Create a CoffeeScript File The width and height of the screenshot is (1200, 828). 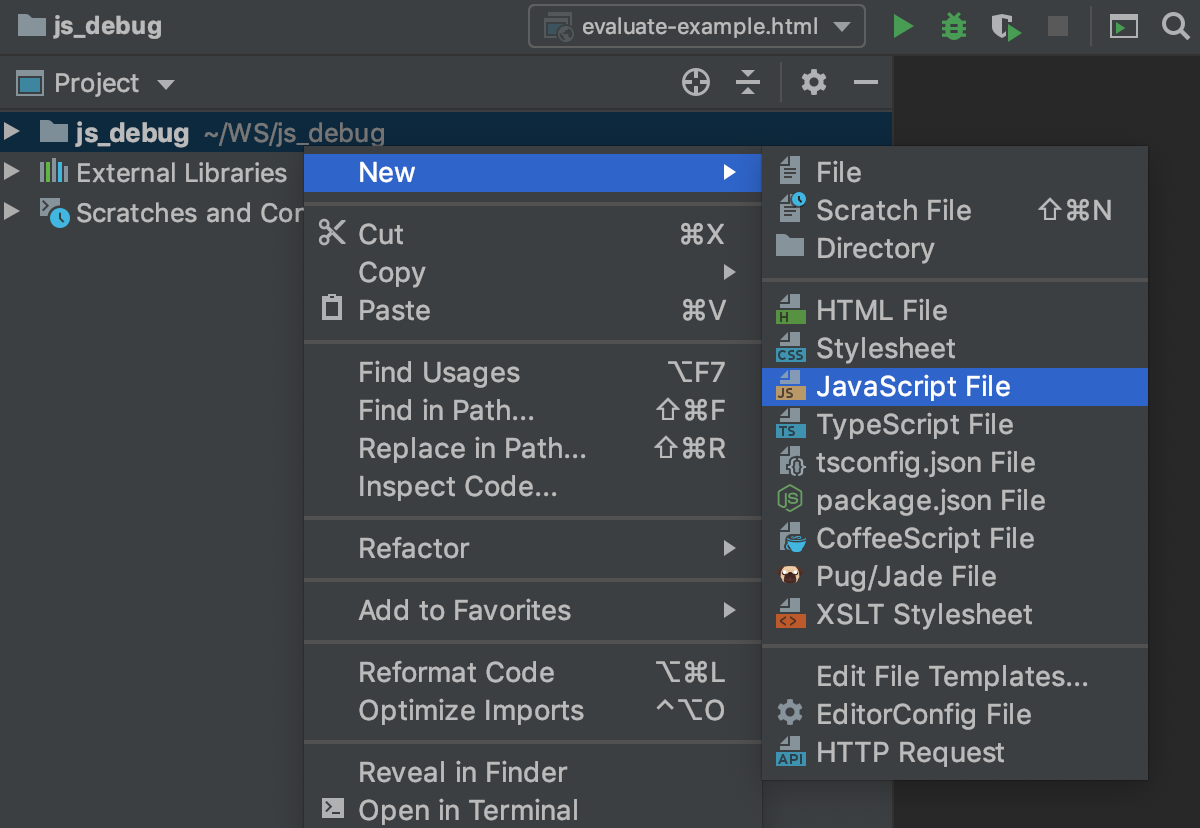pos(955,539)
